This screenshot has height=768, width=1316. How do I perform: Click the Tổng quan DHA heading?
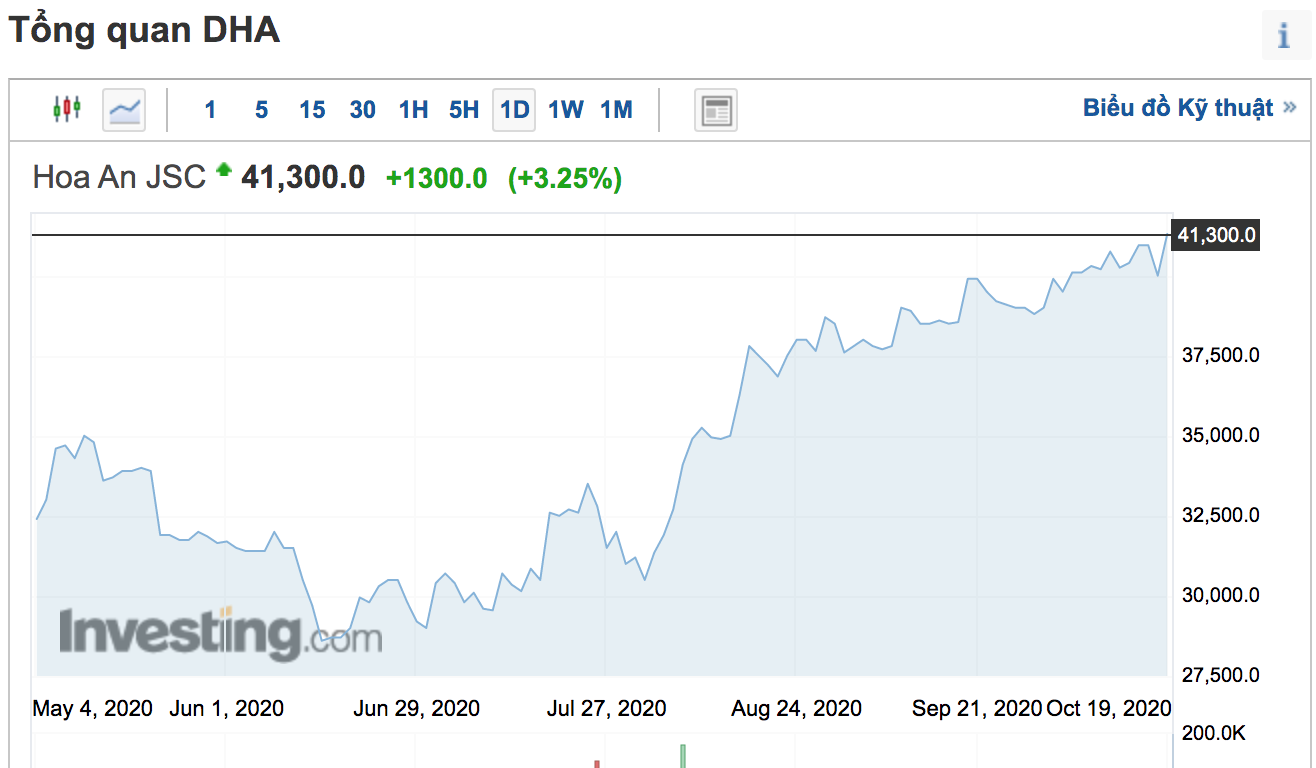click(x=144, y=31)
